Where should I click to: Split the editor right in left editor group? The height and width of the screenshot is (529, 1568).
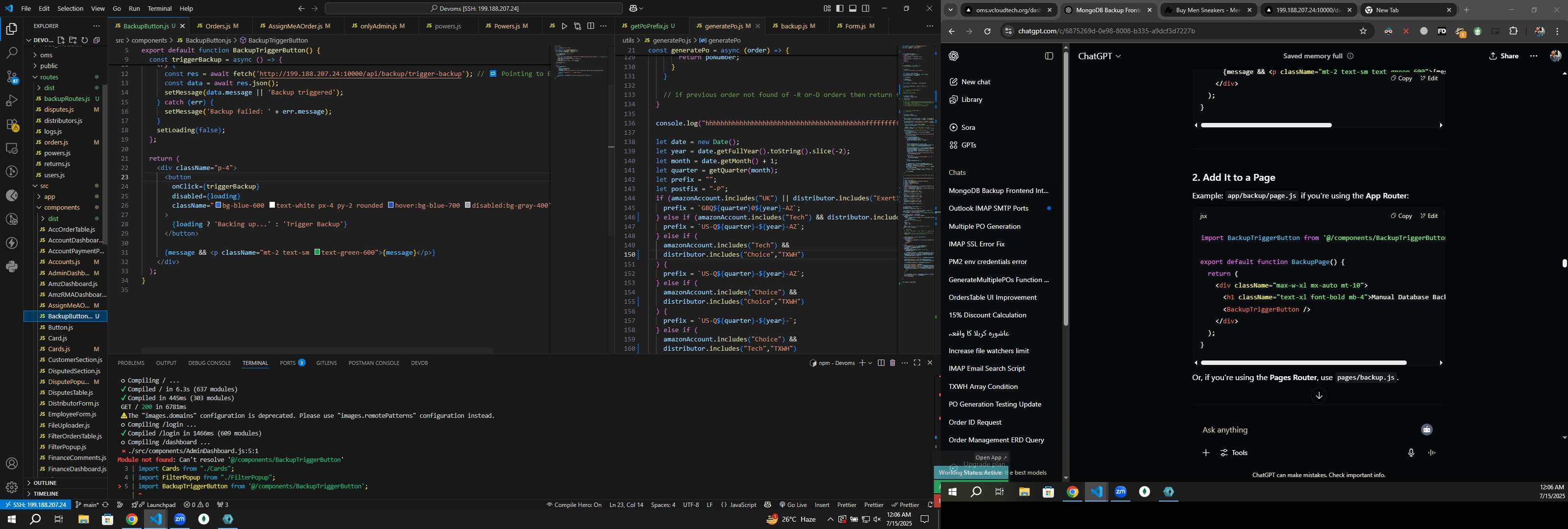[590, 26]
